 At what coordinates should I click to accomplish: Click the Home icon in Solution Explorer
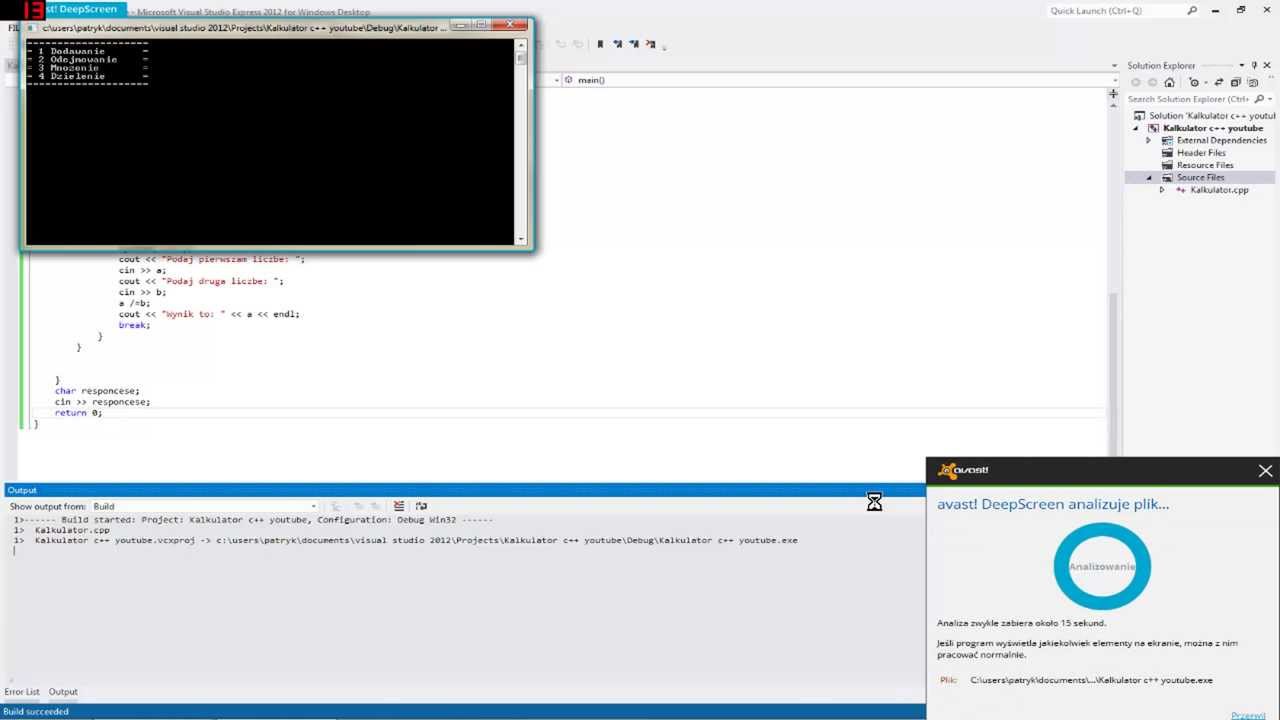tap(1169, 83)
